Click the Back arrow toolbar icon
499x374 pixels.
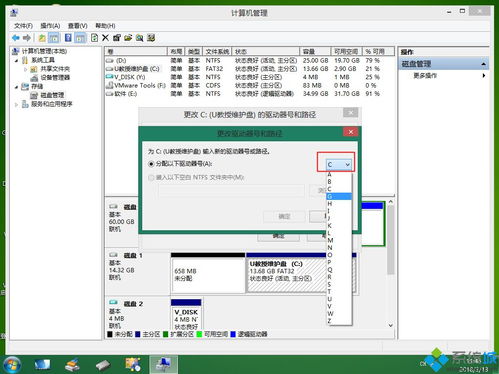click(15, 38)
